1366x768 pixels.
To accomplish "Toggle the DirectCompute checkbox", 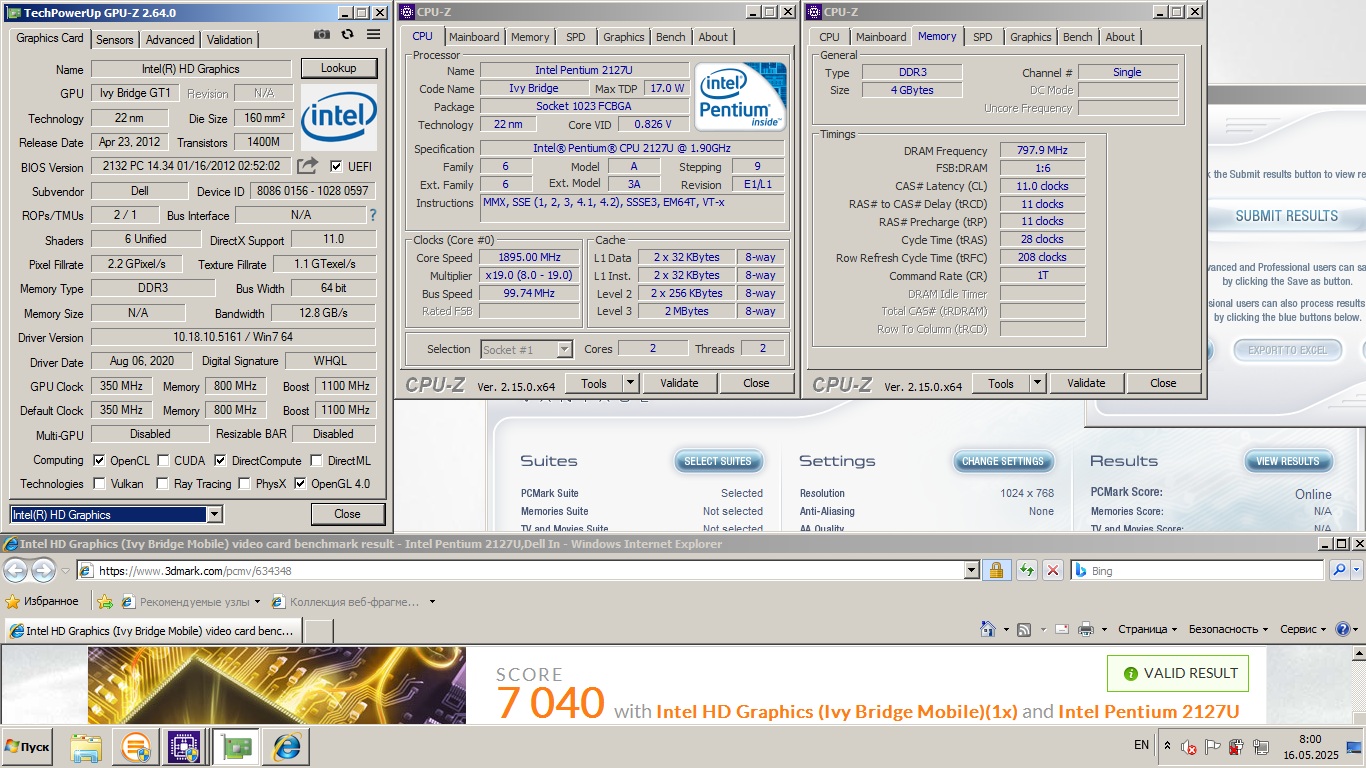I will click(221, 461).
